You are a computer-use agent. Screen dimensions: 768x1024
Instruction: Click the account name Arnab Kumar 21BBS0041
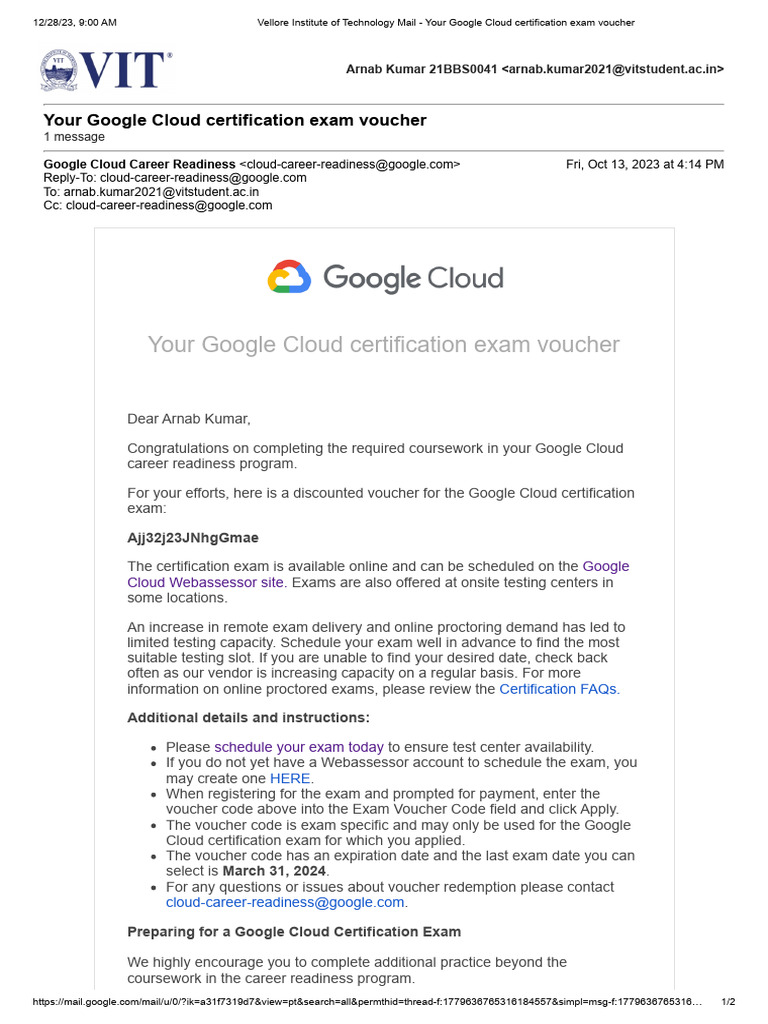coord(421,69)
